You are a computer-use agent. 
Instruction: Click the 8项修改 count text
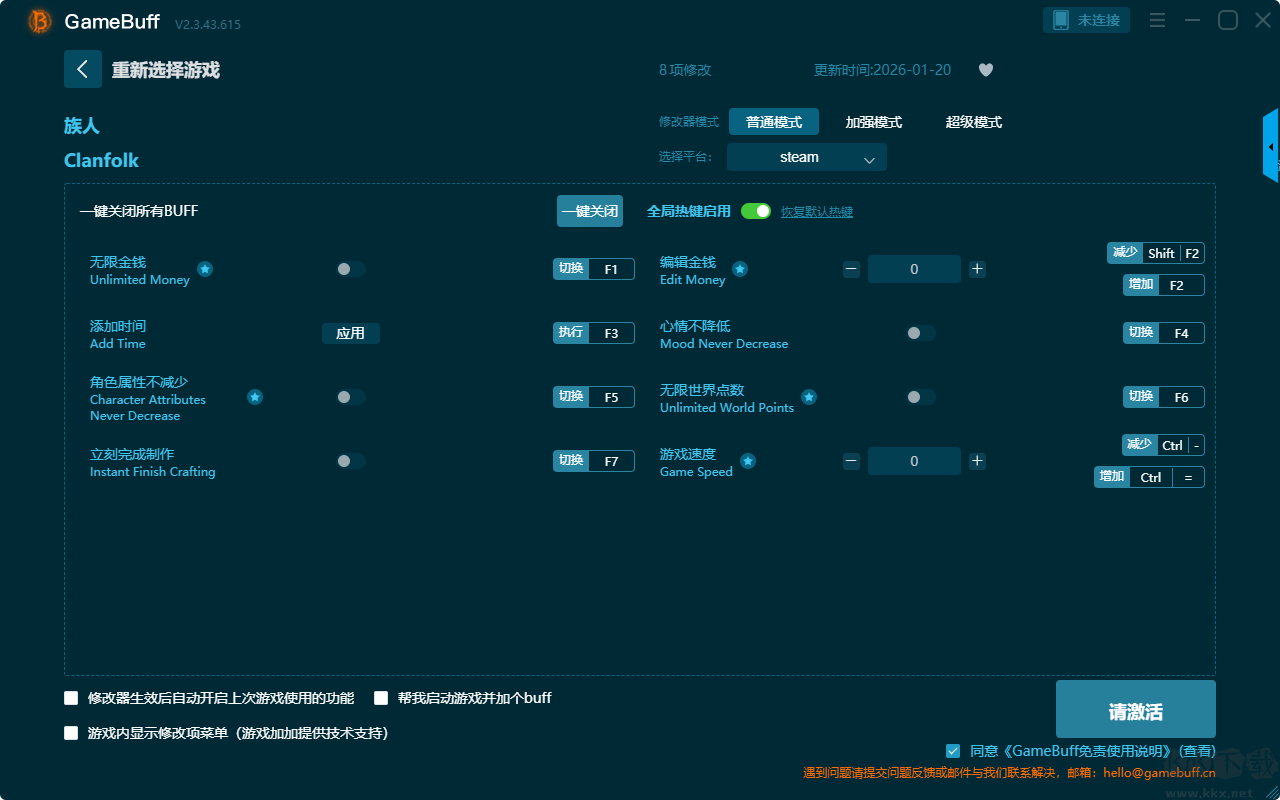(685, 70)
